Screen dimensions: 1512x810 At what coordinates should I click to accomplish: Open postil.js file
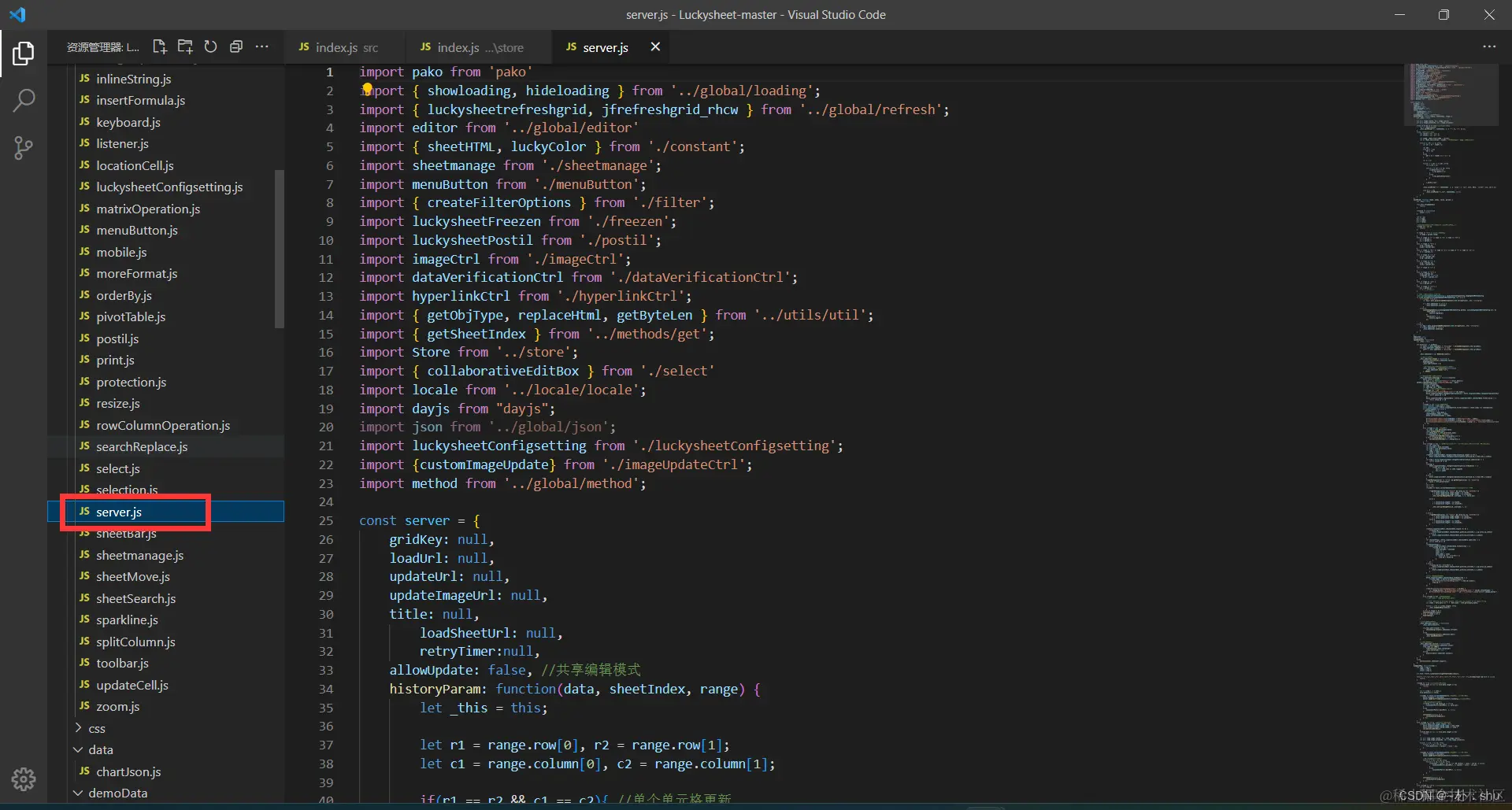pyautogui.click(x=117, y=338)
